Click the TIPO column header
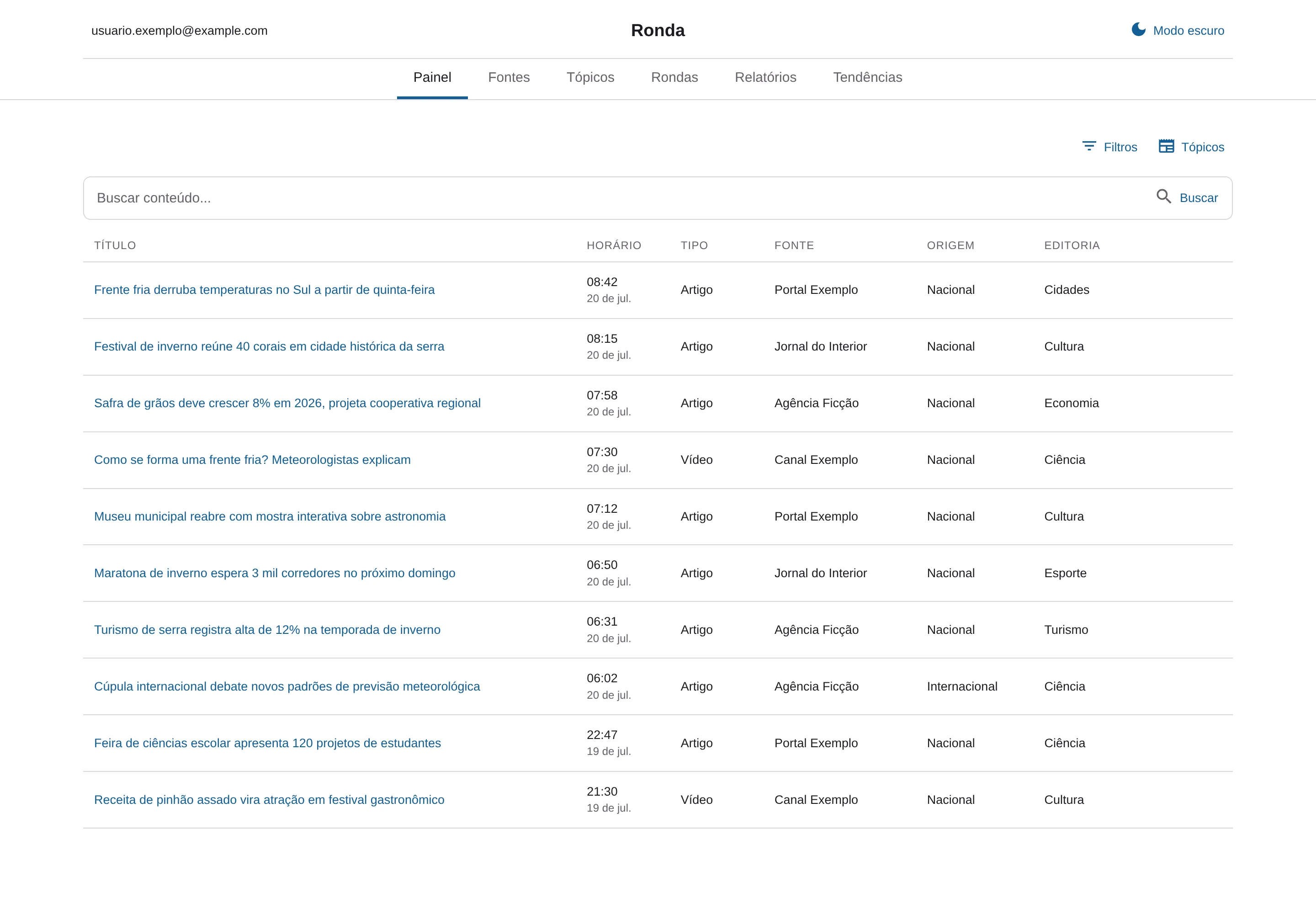This screenshot has height=914, width=1316. [694, 245]
